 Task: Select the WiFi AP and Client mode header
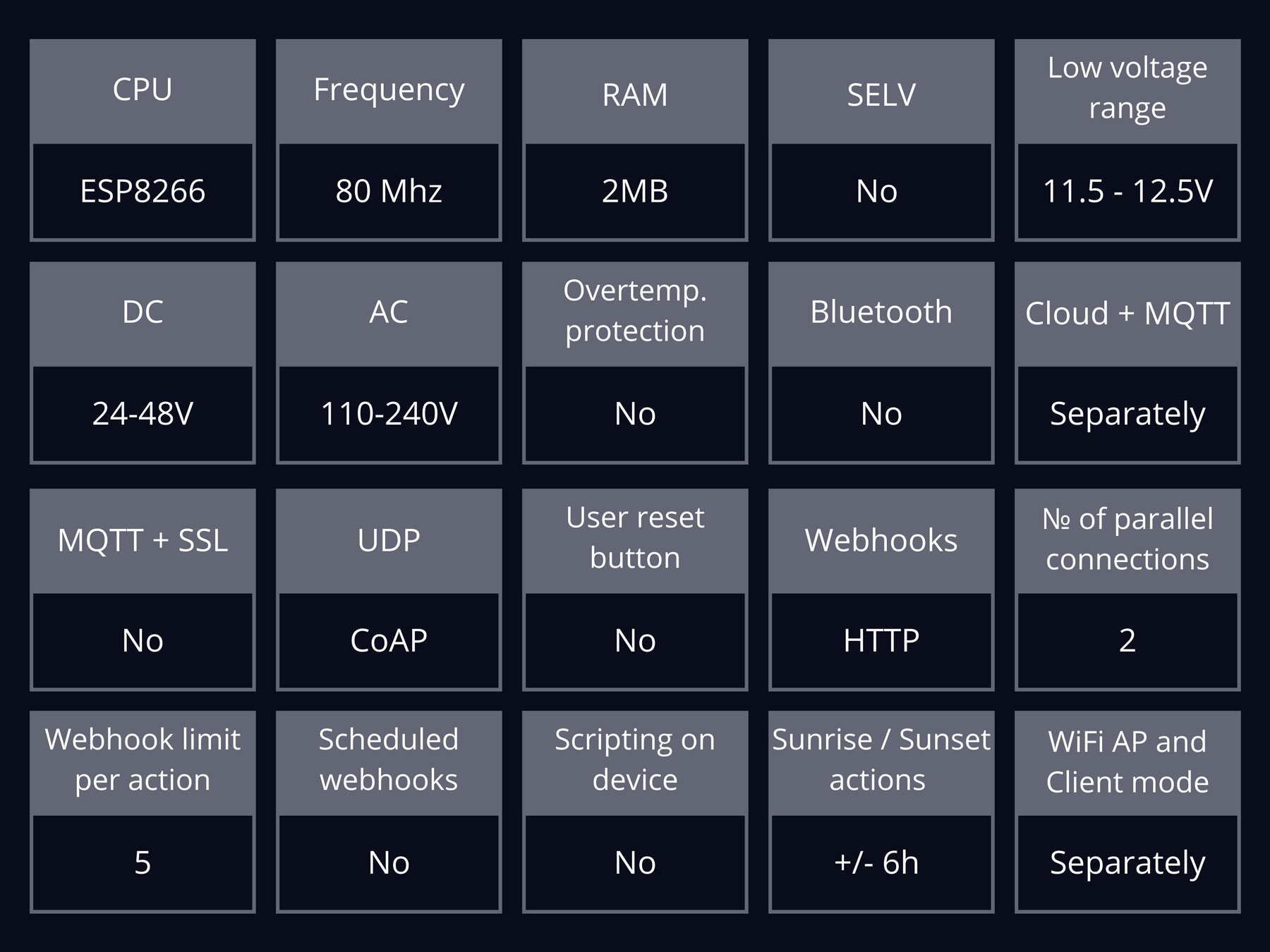1127,762
